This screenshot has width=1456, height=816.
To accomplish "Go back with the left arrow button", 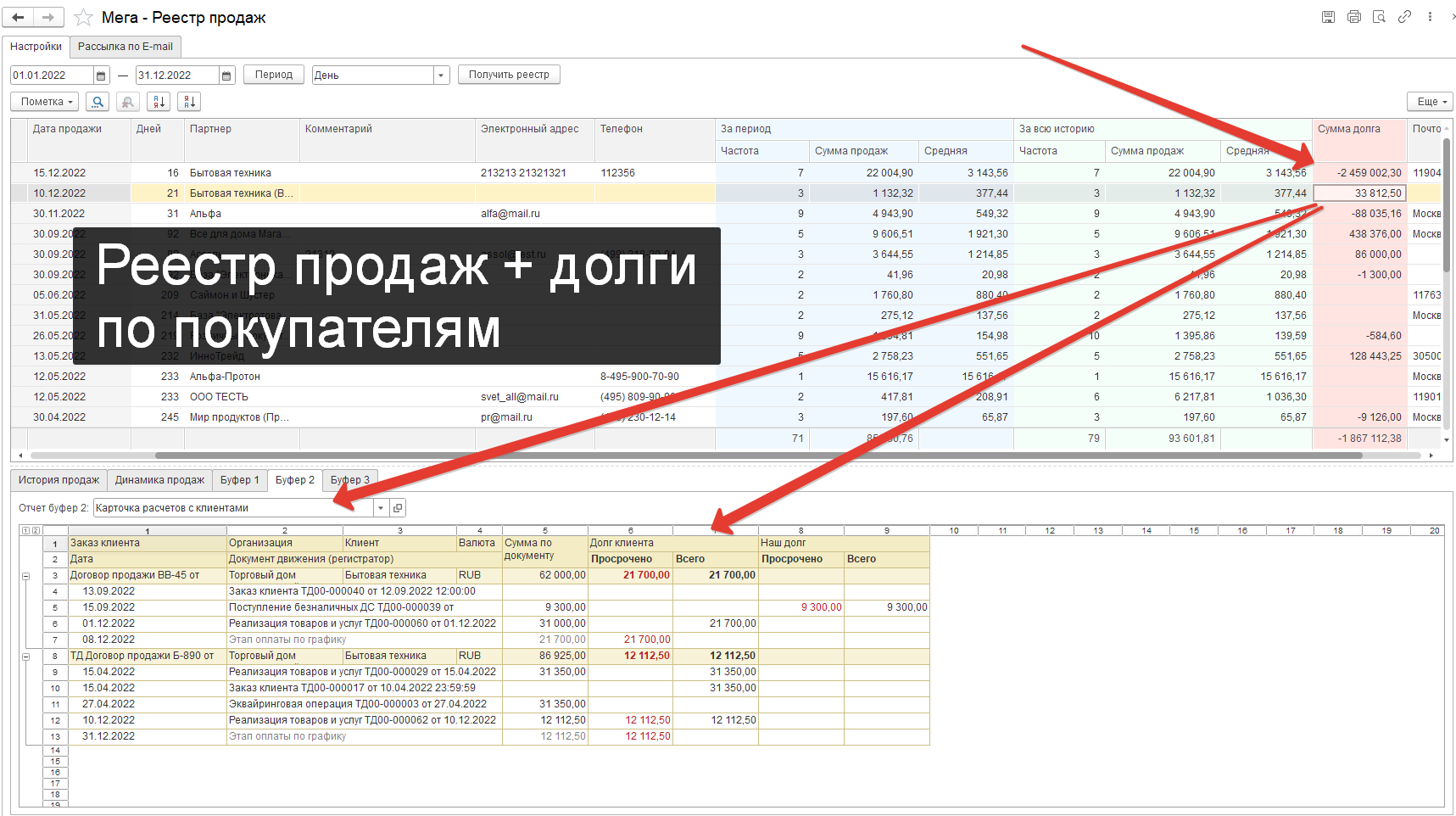I will (x=19, y=17).
